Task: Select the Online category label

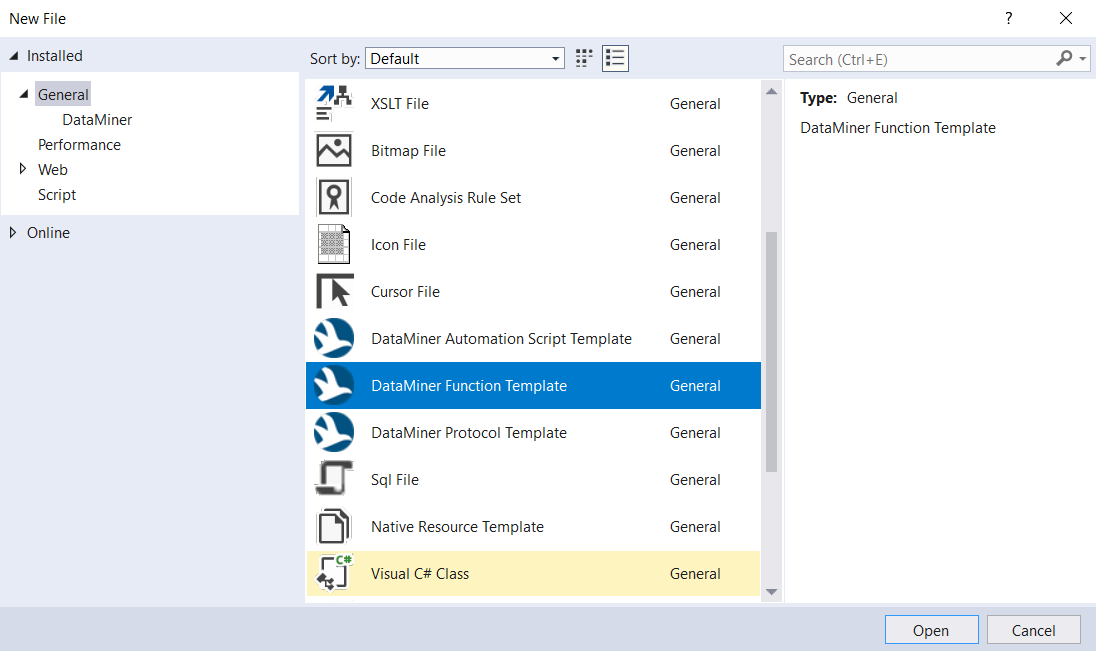Action: click(x=48, y=233)
